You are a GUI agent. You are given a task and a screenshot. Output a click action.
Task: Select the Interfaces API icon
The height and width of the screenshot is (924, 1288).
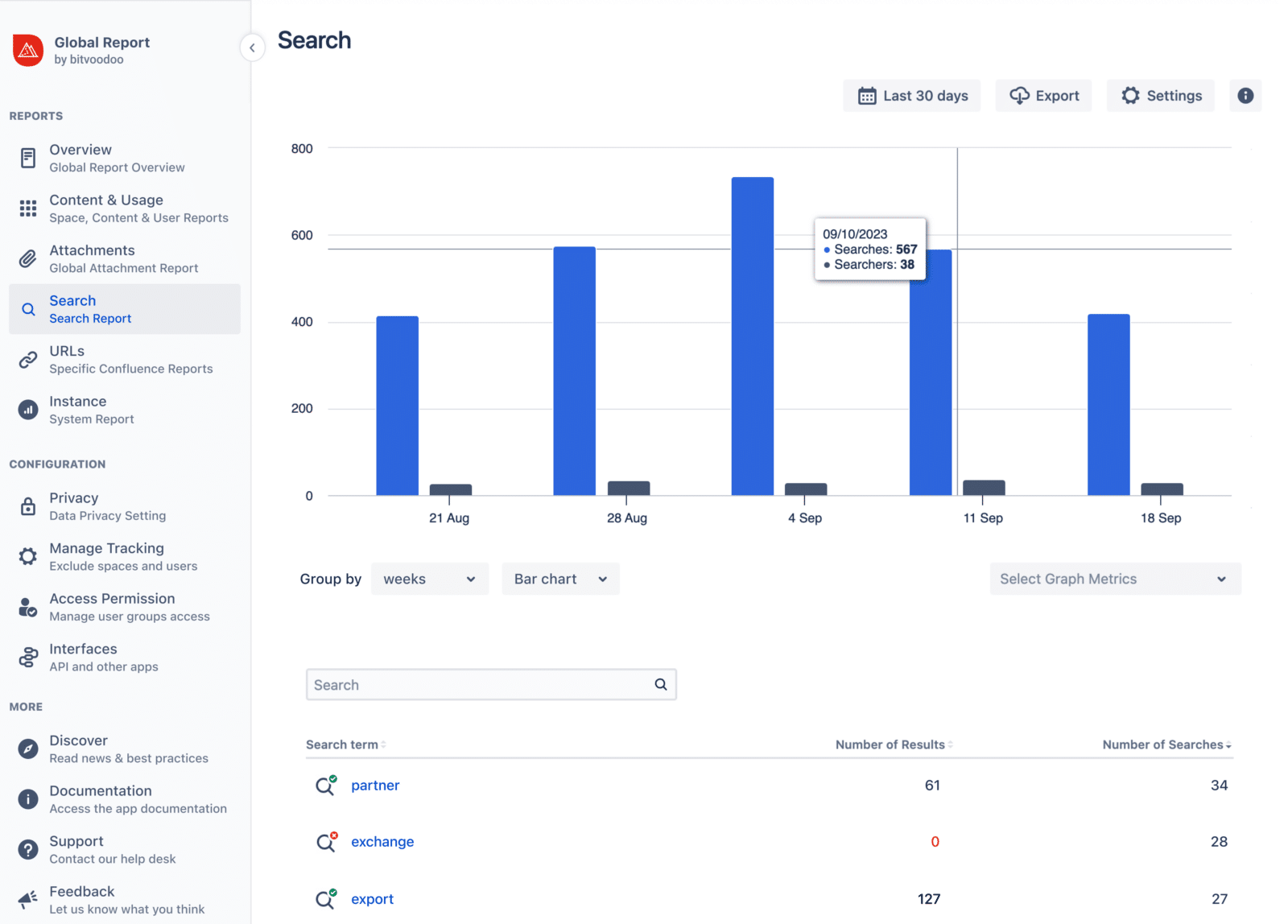point(27,657)
